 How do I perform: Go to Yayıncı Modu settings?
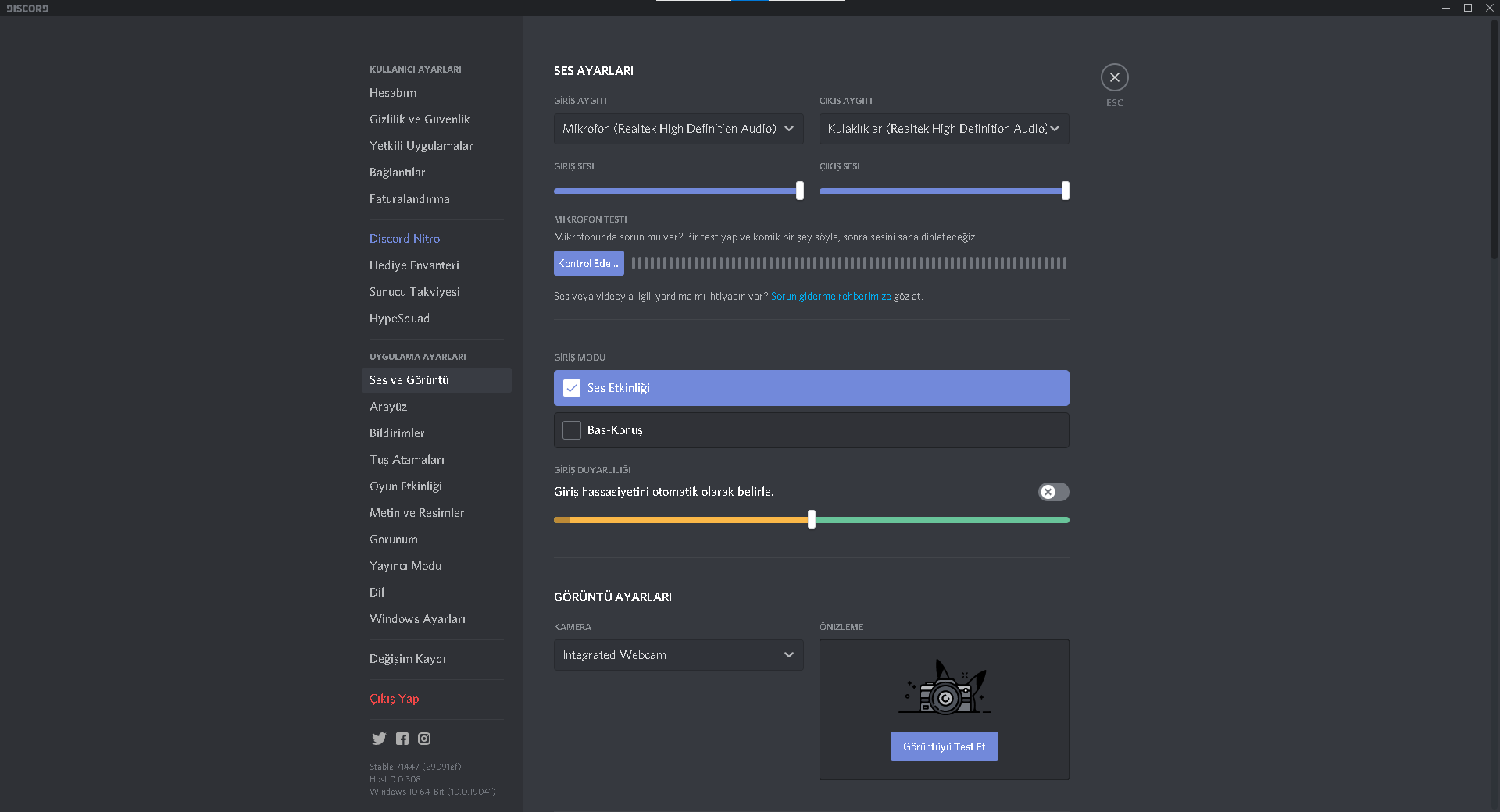click(437, 566)
